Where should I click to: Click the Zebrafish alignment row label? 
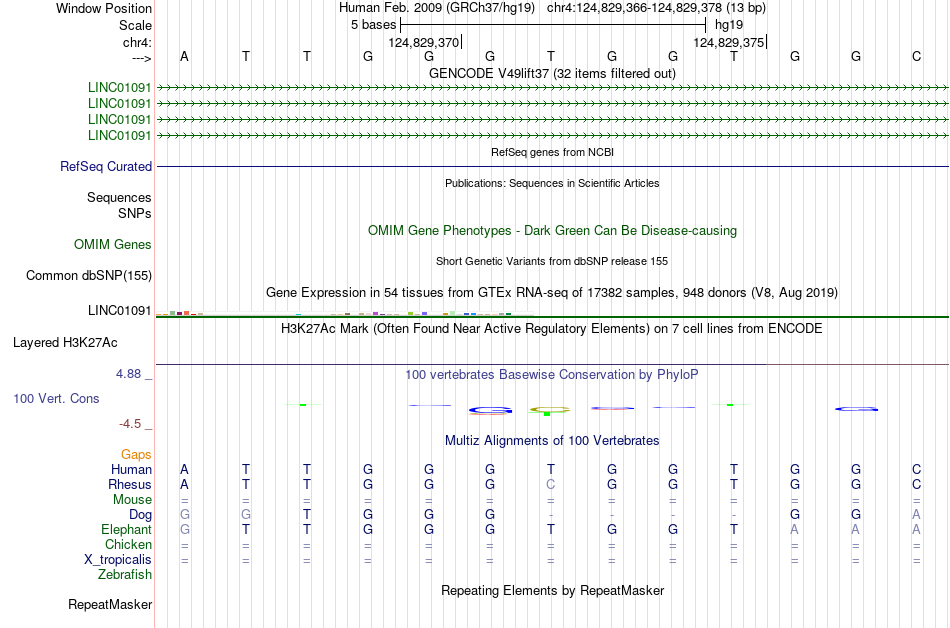pos(125,575)
